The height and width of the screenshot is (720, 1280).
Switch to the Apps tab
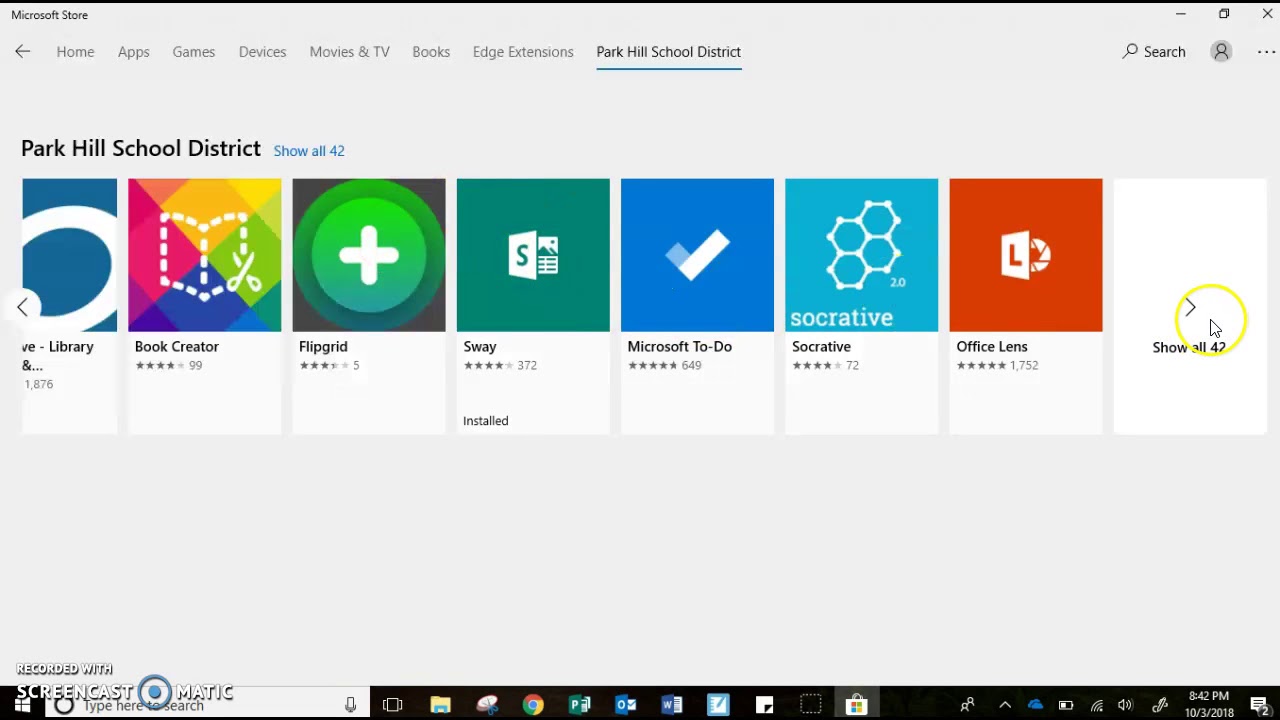click(133, 52)
